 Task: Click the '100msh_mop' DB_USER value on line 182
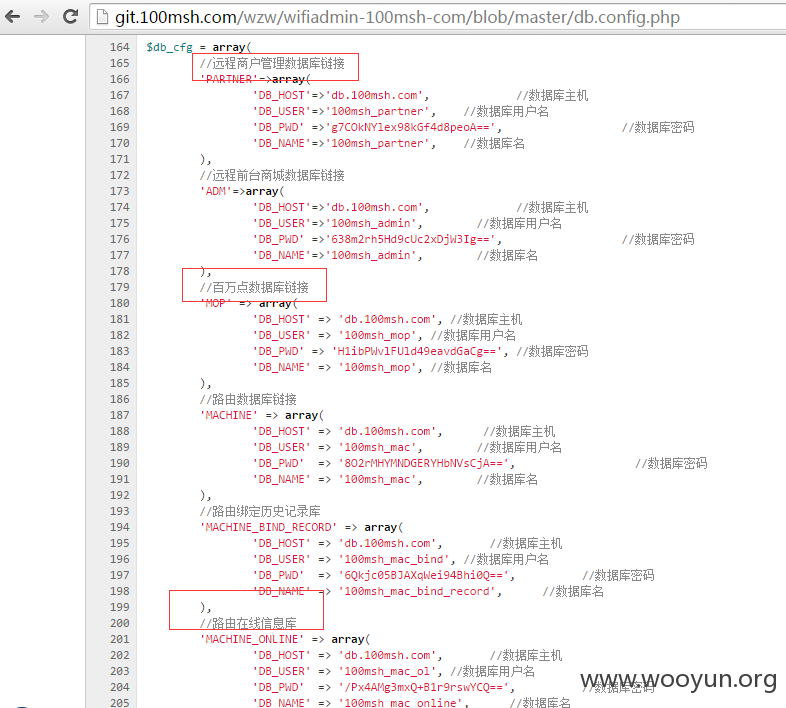(377, 335)
